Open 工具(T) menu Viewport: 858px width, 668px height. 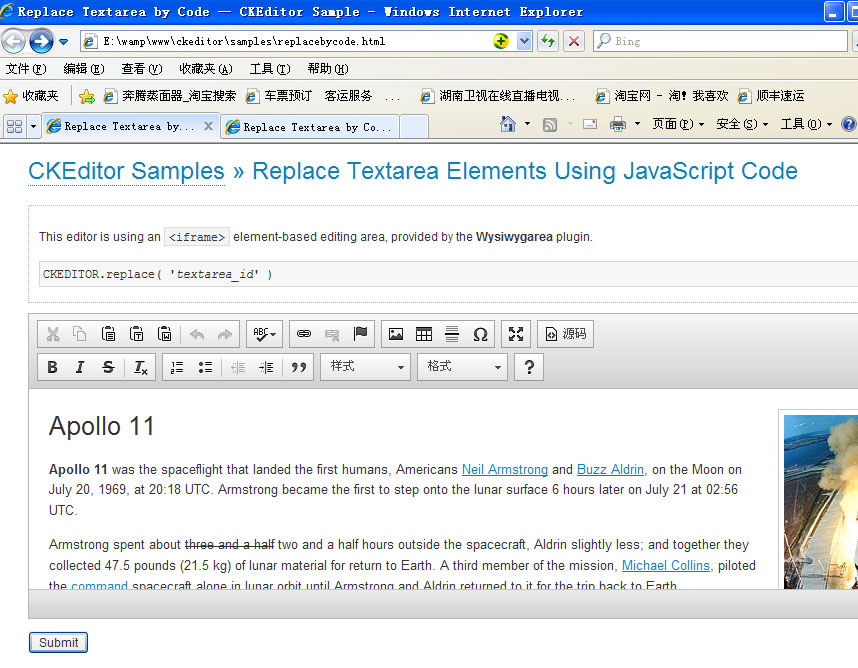(270, 69)
